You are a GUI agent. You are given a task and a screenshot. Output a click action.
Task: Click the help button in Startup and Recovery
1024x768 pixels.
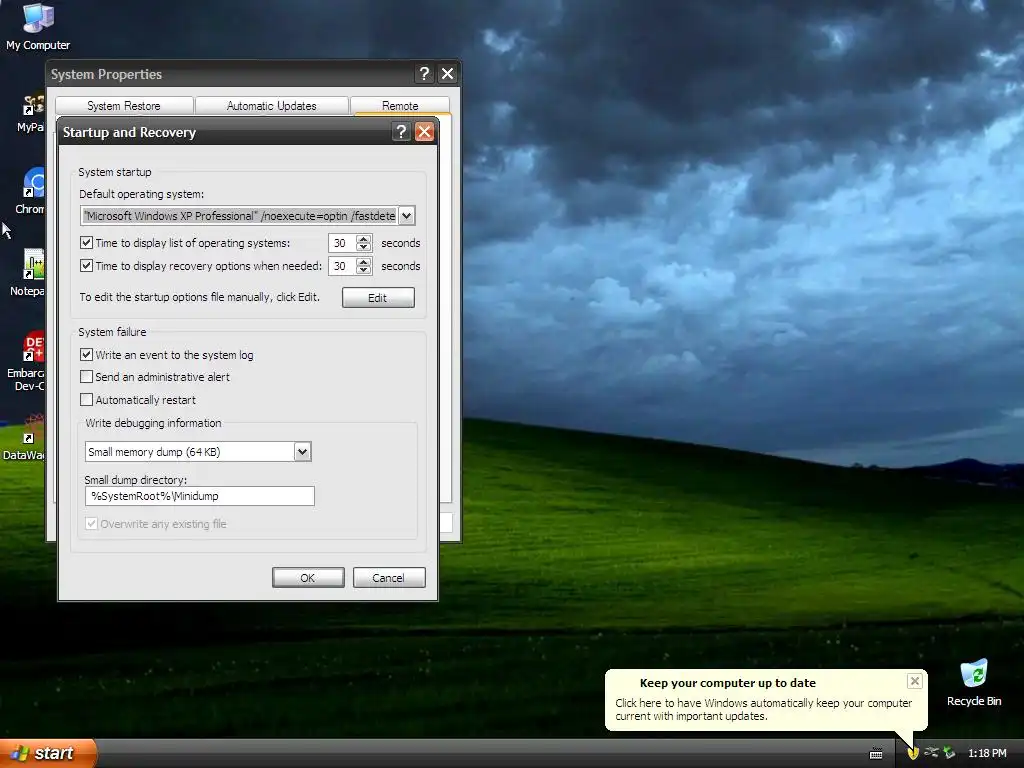401,132
